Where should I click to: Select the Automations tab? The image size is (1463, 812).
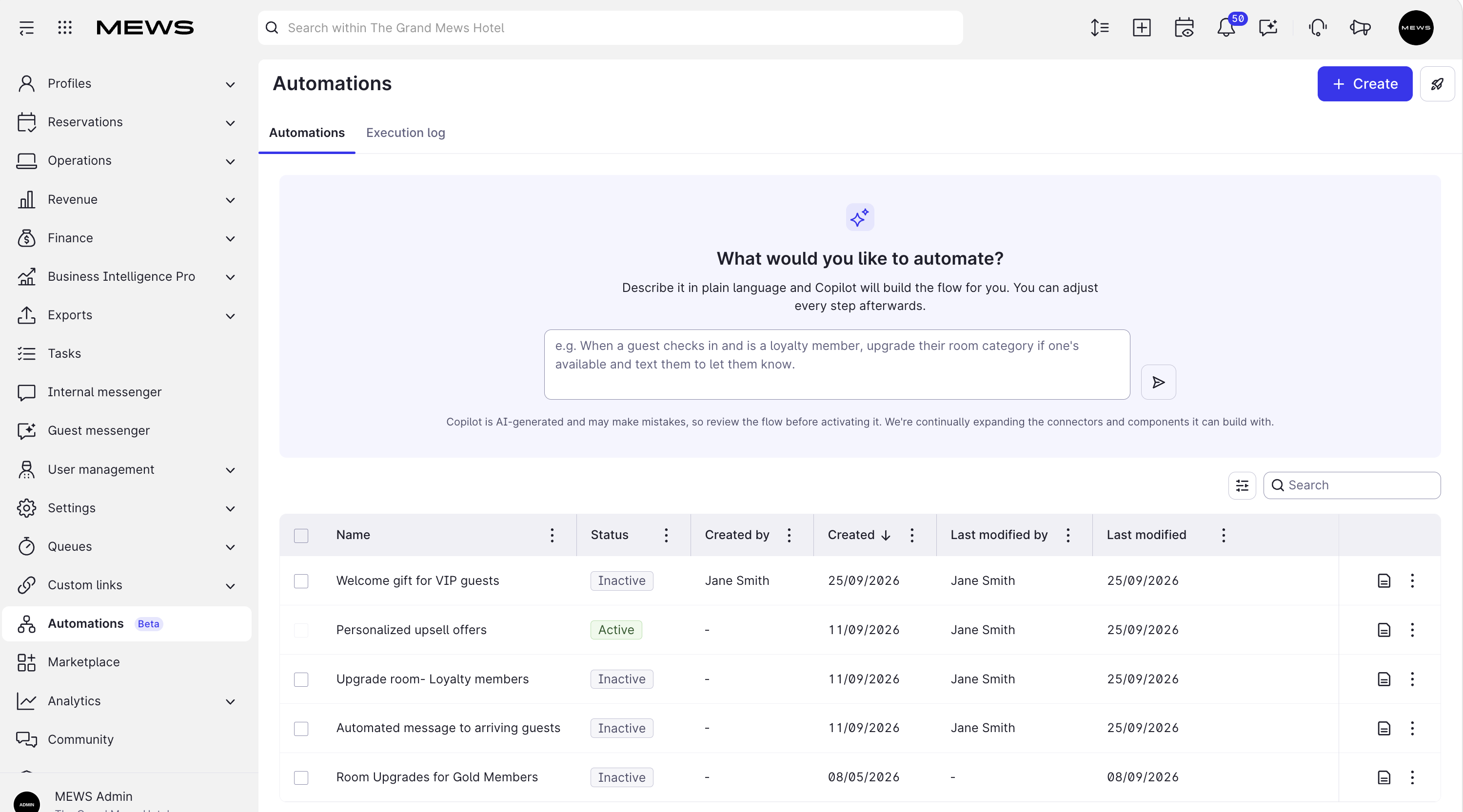pyautogui.click(x=307, y=133)
